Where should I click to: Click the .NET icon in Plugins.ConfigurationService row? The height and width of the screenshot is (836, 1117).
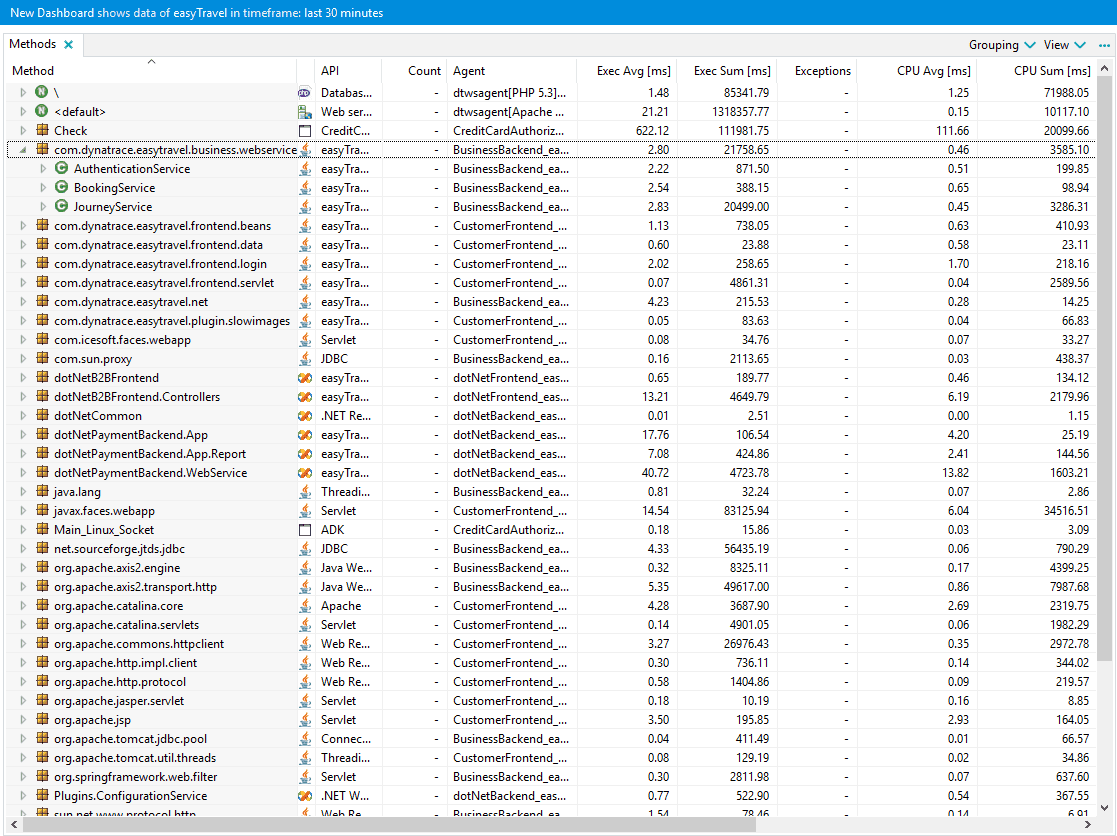click(305, 796)
